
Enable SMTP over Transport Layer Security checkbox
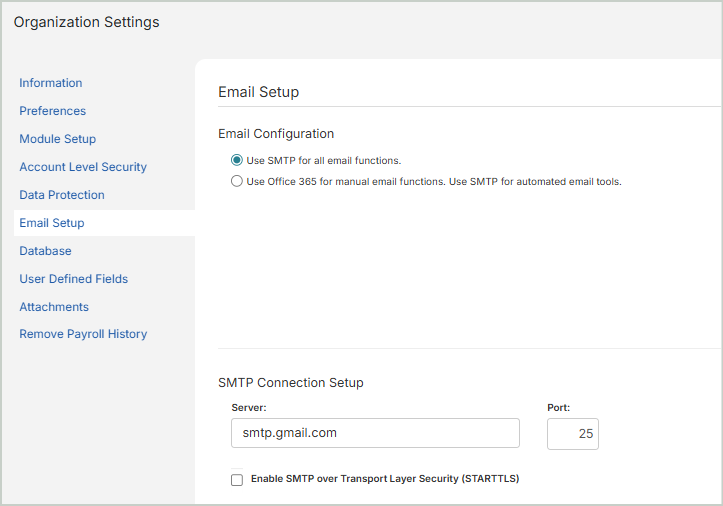point(237,480)
